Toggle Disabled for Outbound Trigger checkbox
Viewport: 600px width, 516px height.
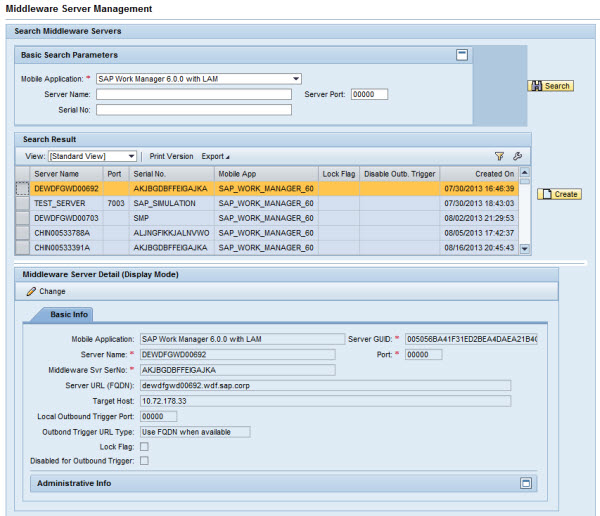[x=144, y=460]
